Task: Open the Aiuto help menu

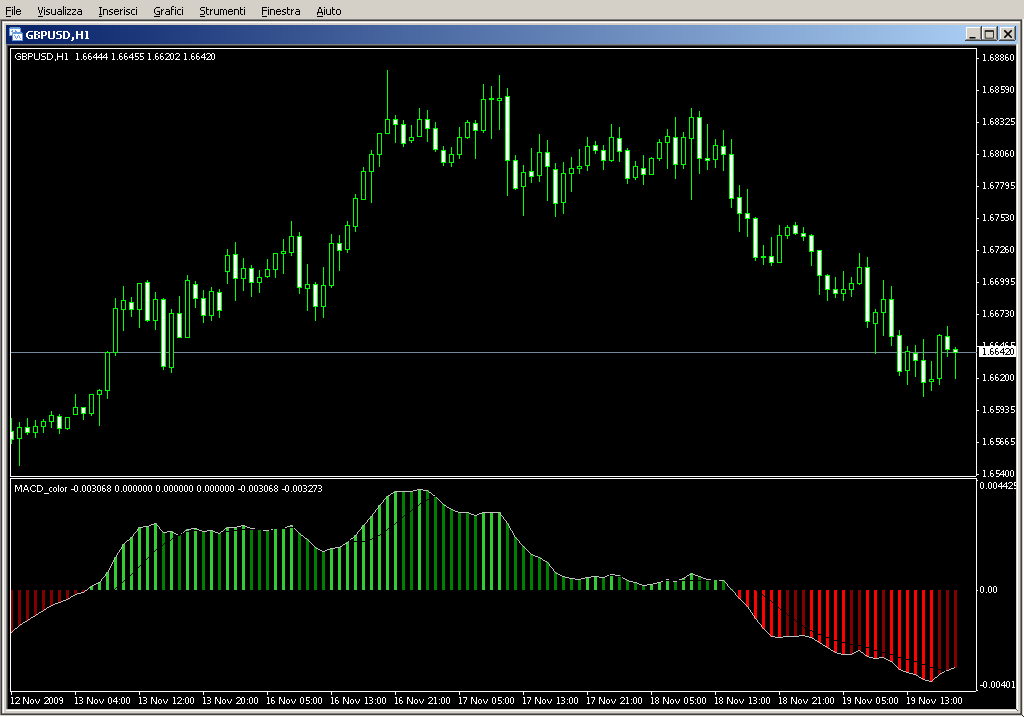Action: click(328, 11)
